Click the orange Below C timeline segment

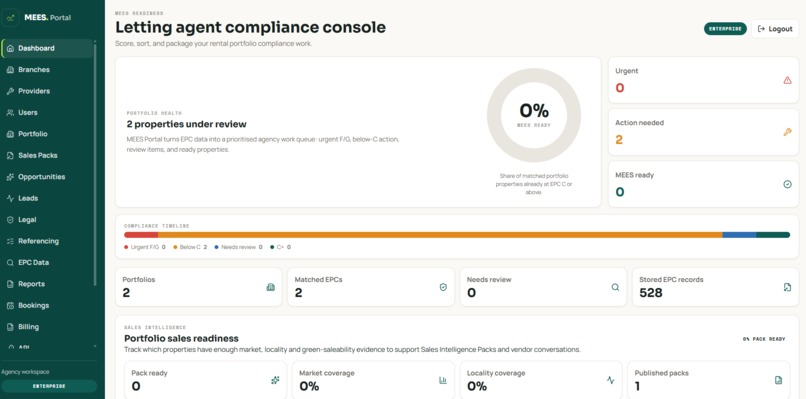click(x=440, y=235)
